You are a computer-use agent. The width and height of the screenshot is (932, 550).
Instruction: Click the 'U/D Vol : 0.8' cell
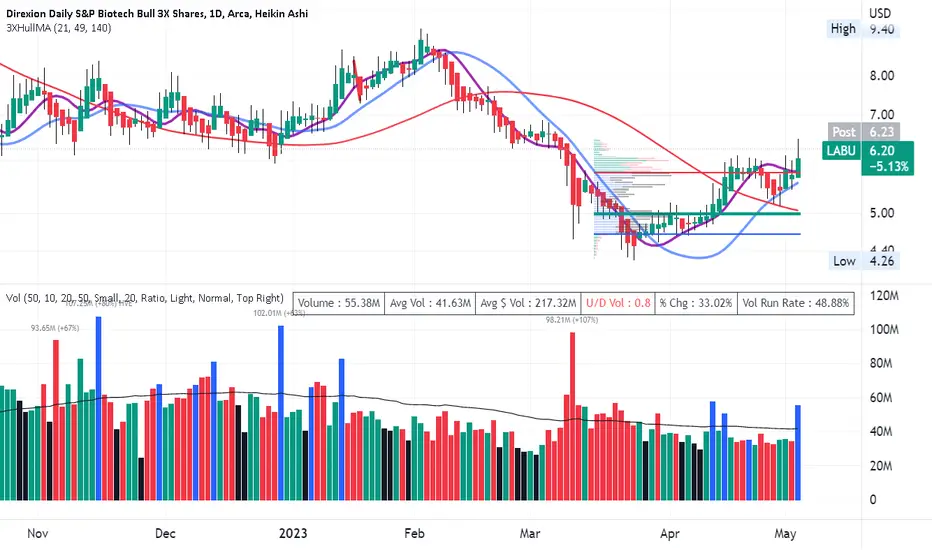(618, 303)
